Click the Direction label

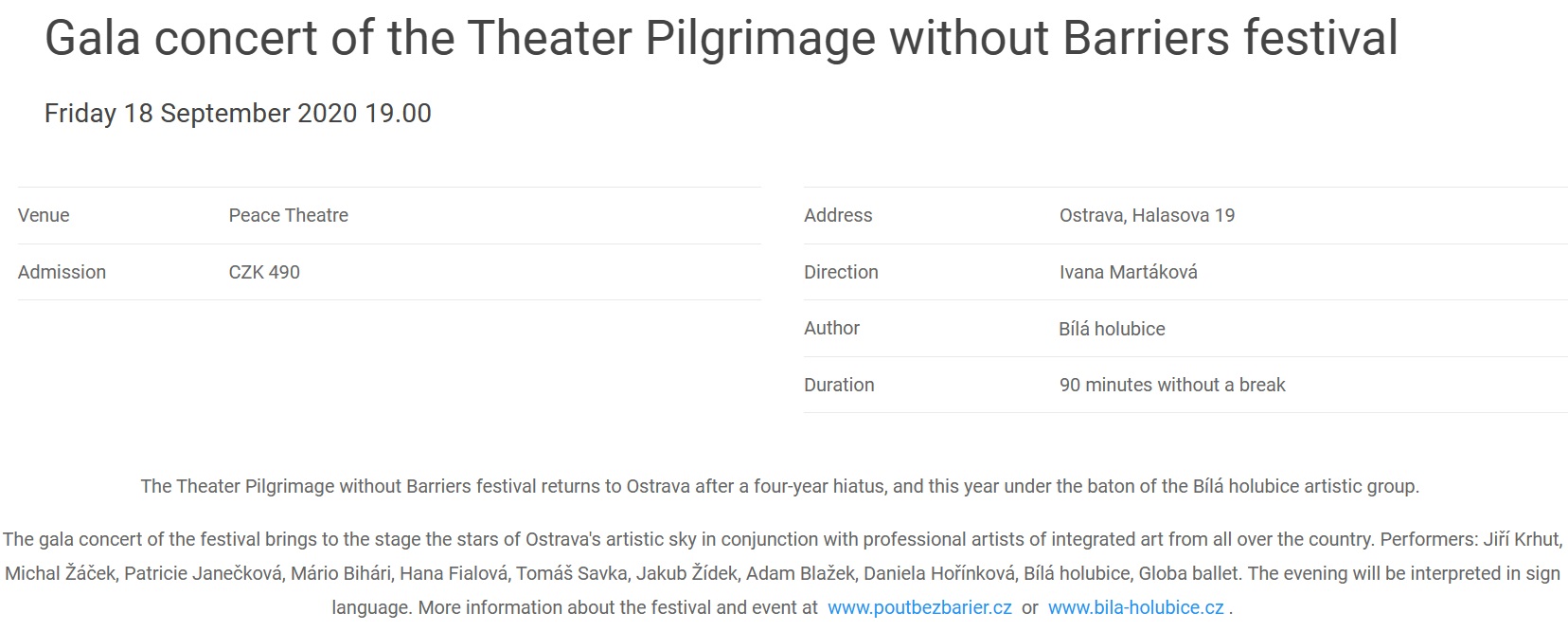(x=841, y=272)
